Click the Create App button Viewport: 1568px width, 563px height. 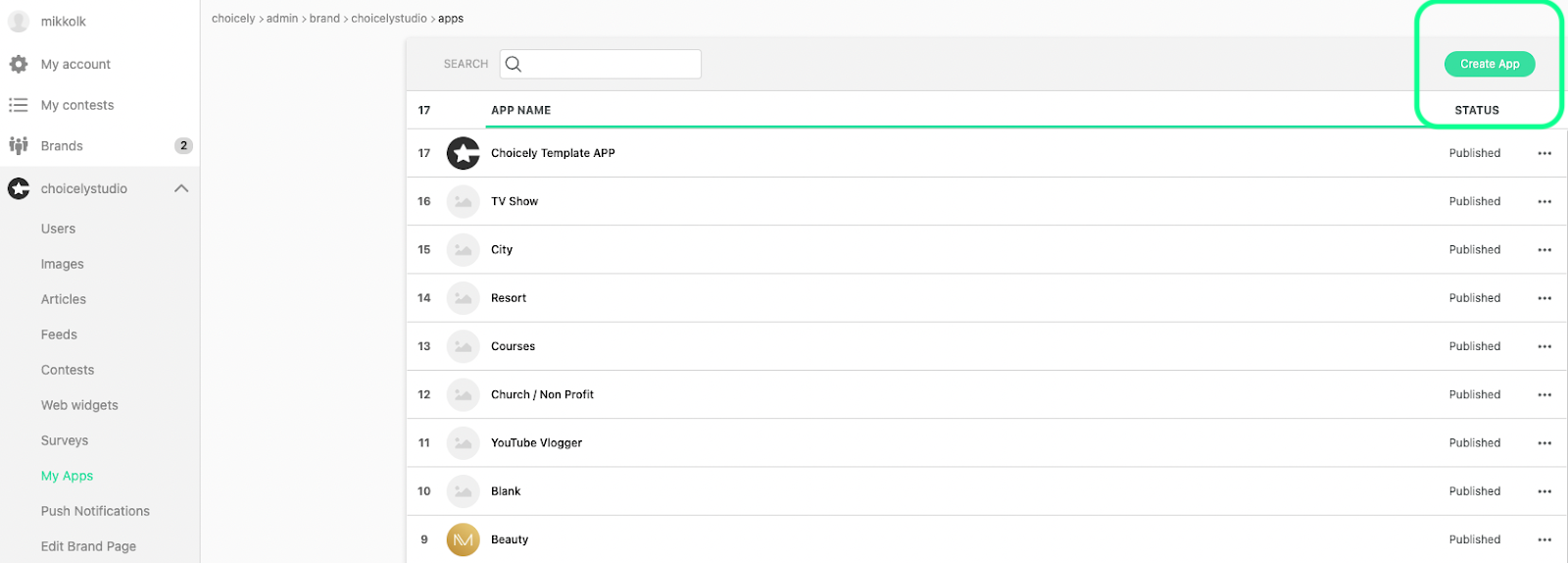[x=1490, y=64]
